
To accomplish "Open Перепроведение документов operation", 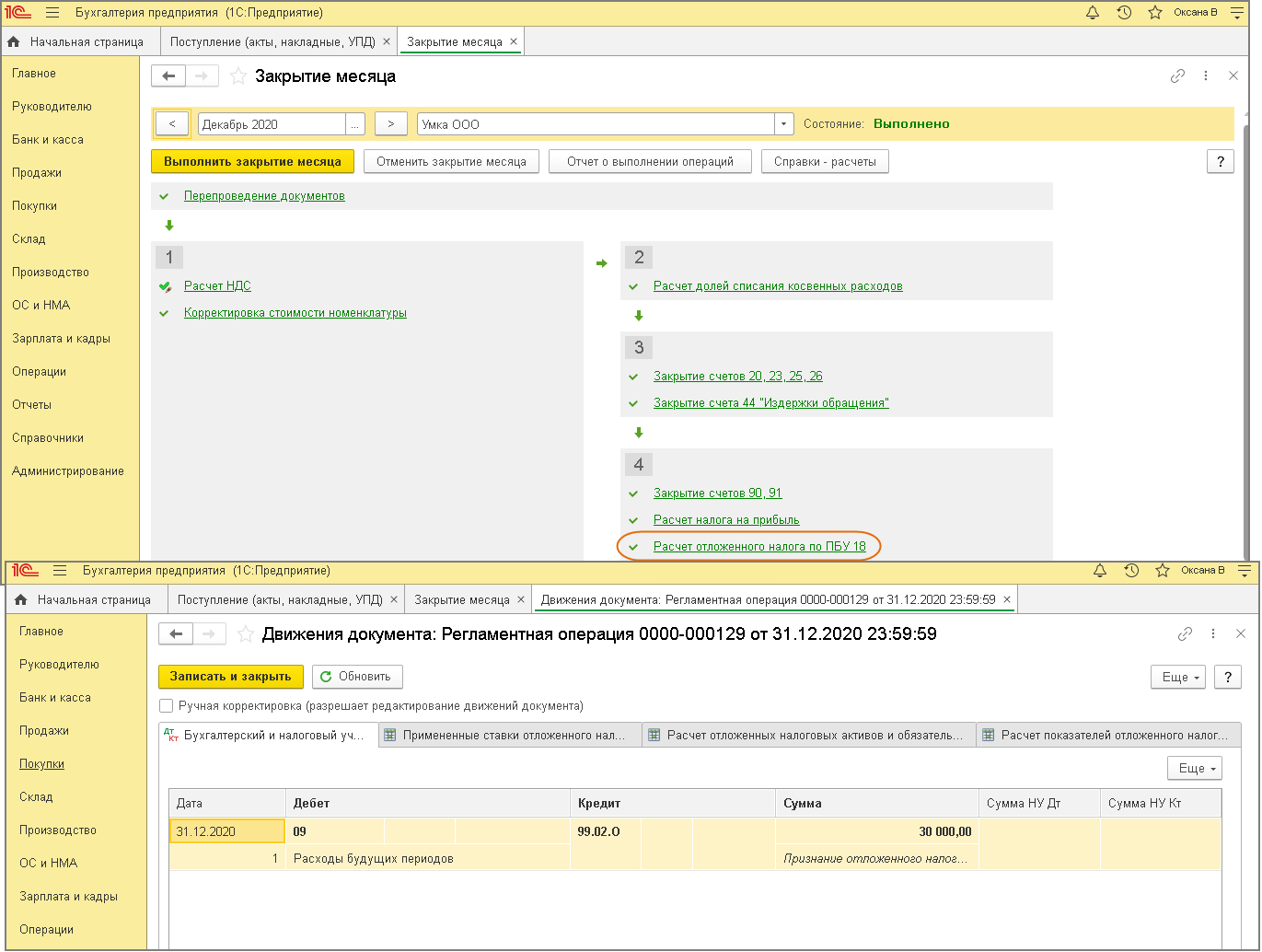I will pos(264,196).
